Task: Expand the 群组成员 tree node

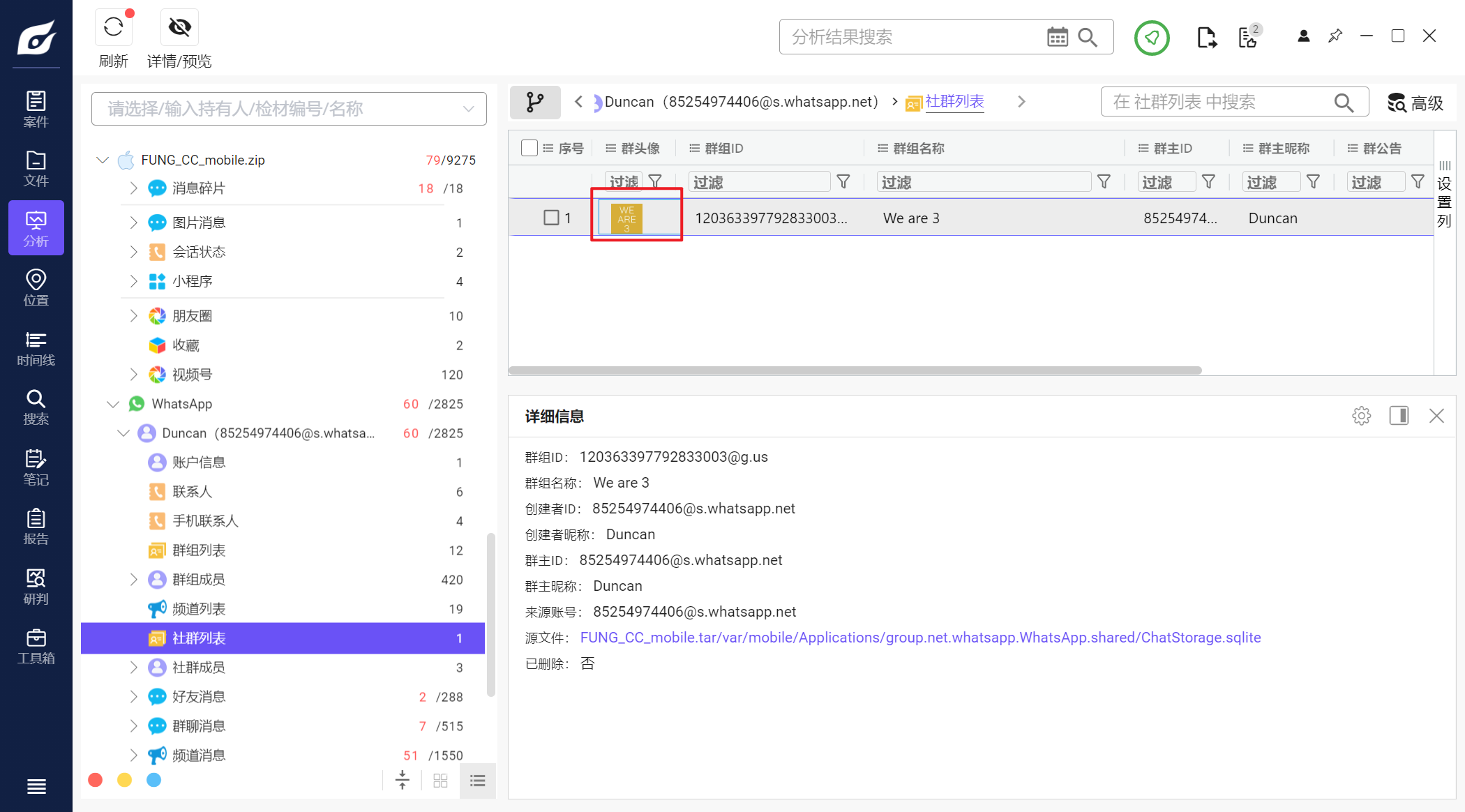Action: 134,580
